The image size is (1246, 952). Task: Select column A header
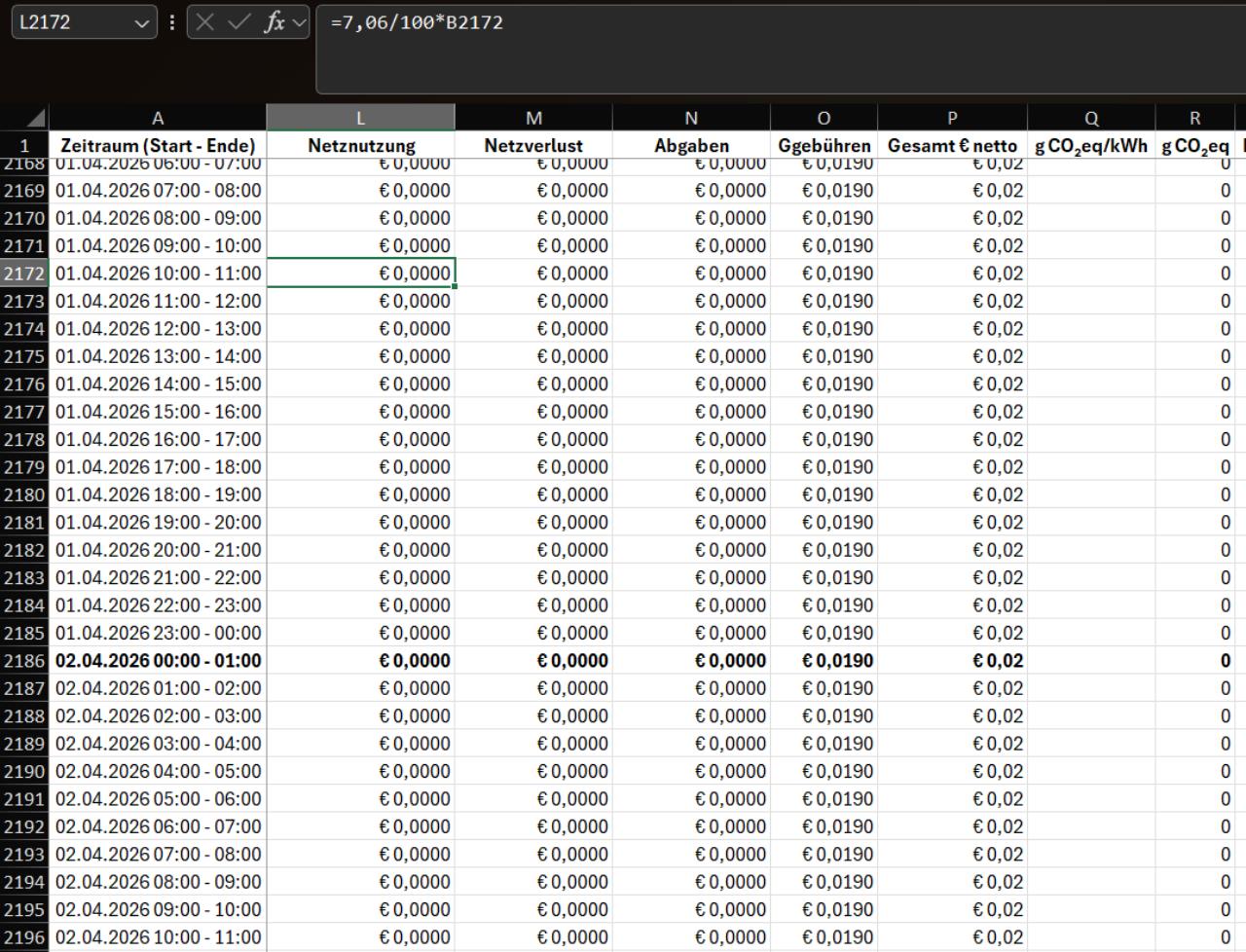pos(158,118)
